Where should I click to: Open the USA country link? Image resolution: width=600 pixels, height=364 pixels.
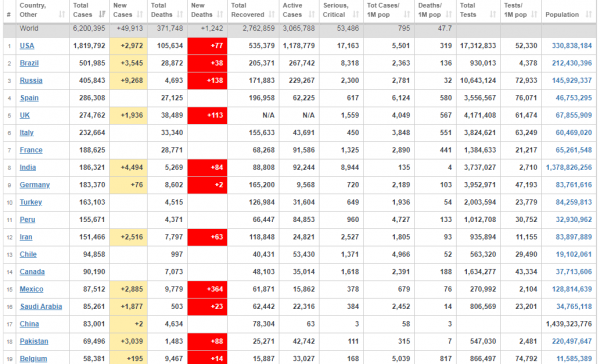27,46
